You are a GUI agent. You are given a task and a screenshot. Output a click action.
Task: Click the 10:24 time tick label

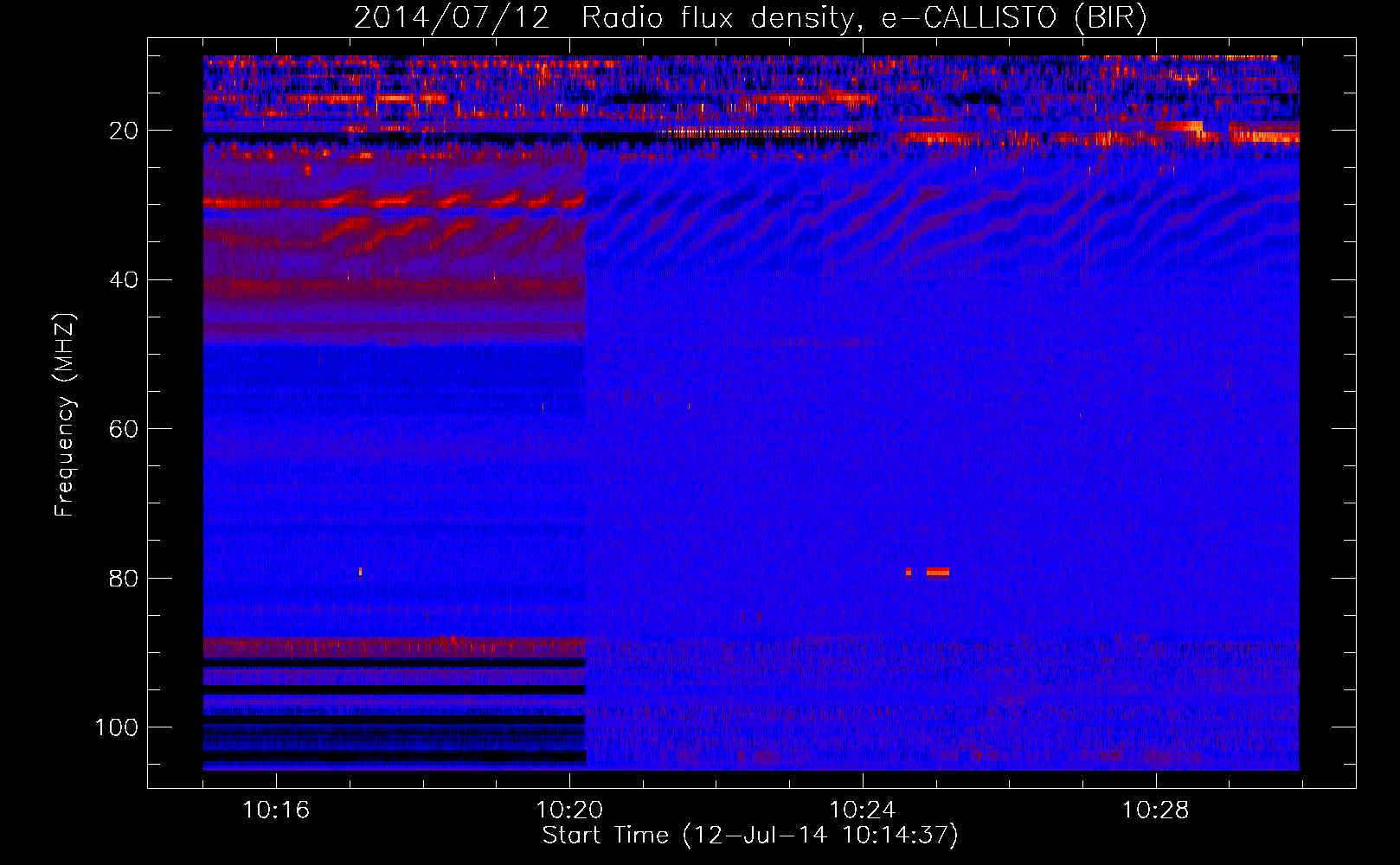[x=863, y=811]
